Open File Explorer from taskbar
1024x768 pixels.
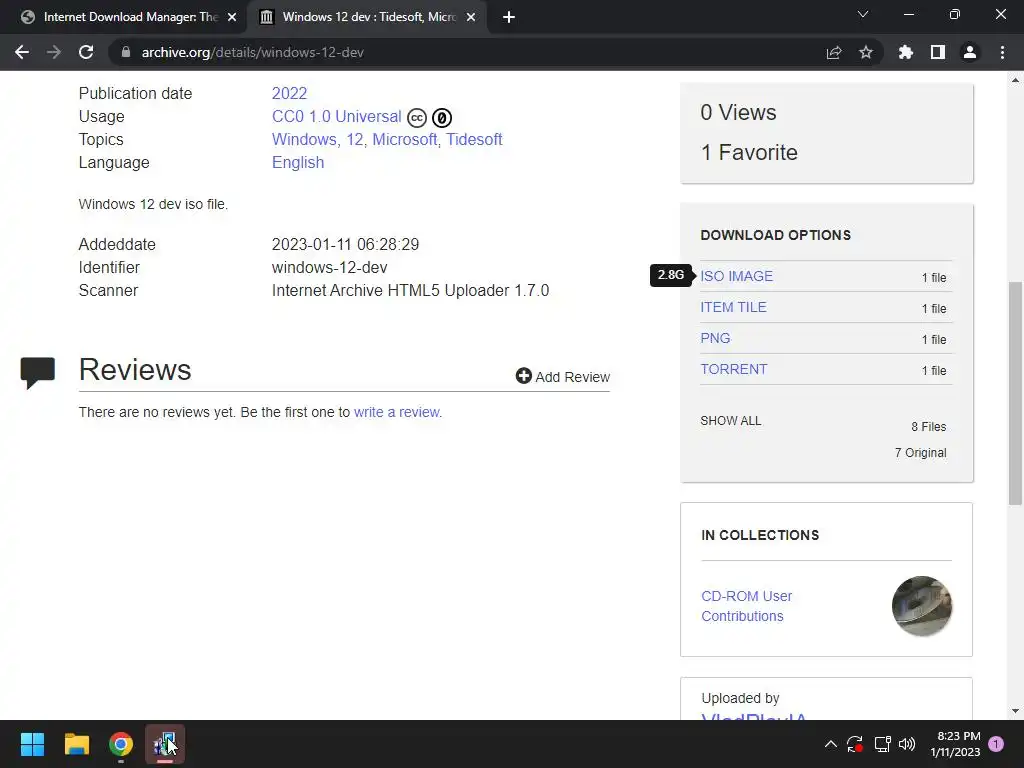pyautogui.click(x=76, y=744)
